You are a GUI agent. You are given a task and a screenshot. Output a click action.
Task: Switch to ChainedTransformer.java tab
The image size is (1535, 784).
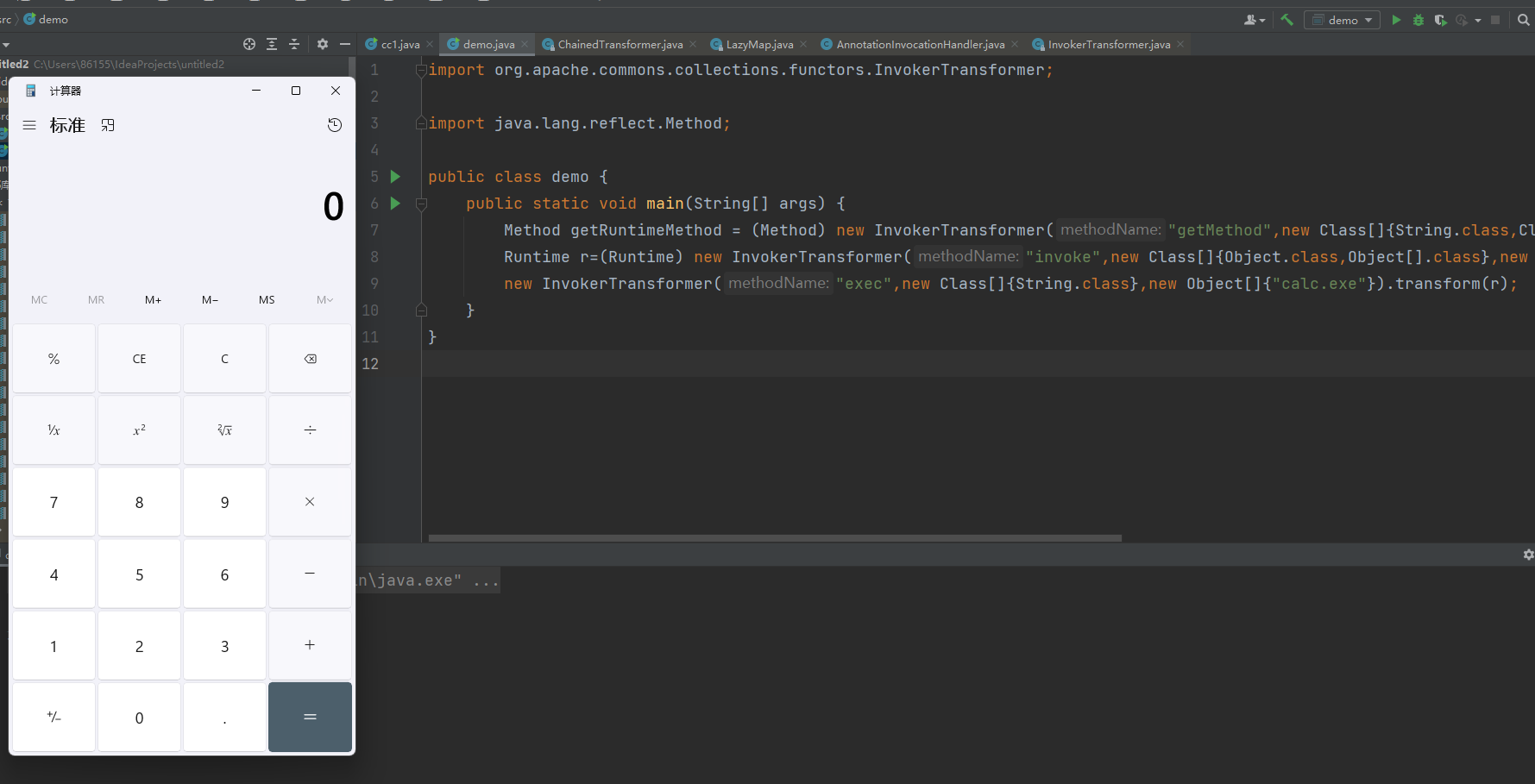point(620,44)
